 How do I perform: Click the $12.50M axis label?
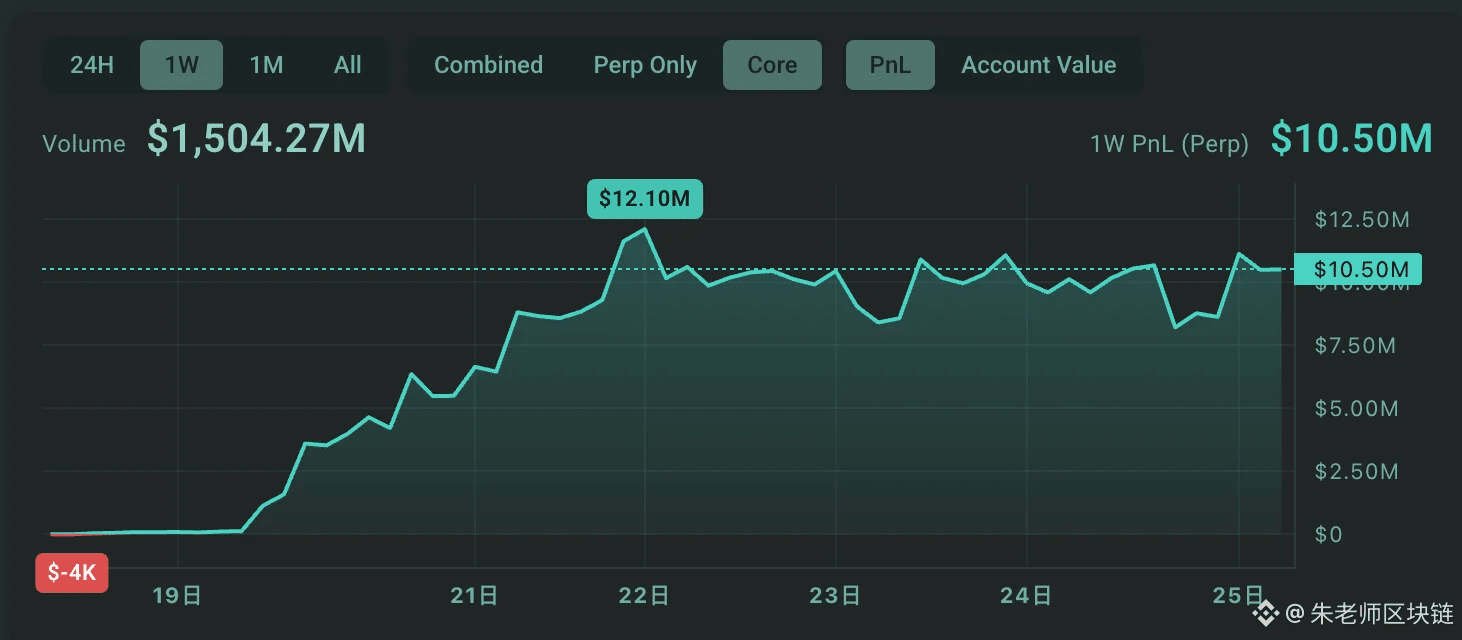(1362, 220)
